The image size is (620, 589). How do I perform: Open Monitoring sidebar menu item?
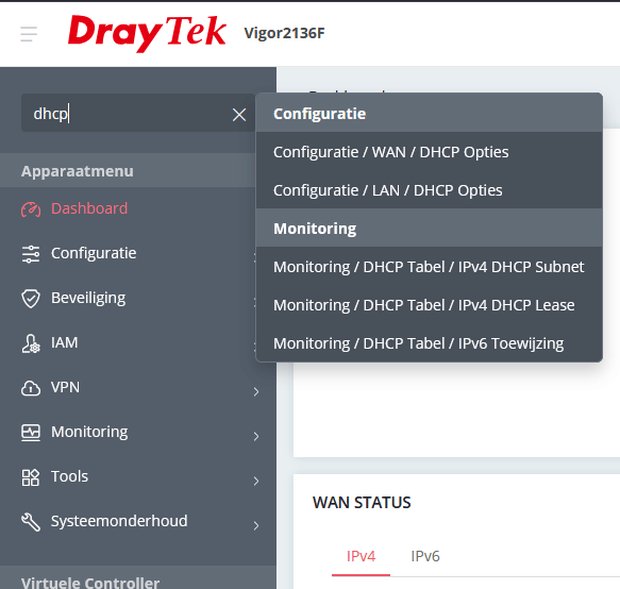click(138, 432)
